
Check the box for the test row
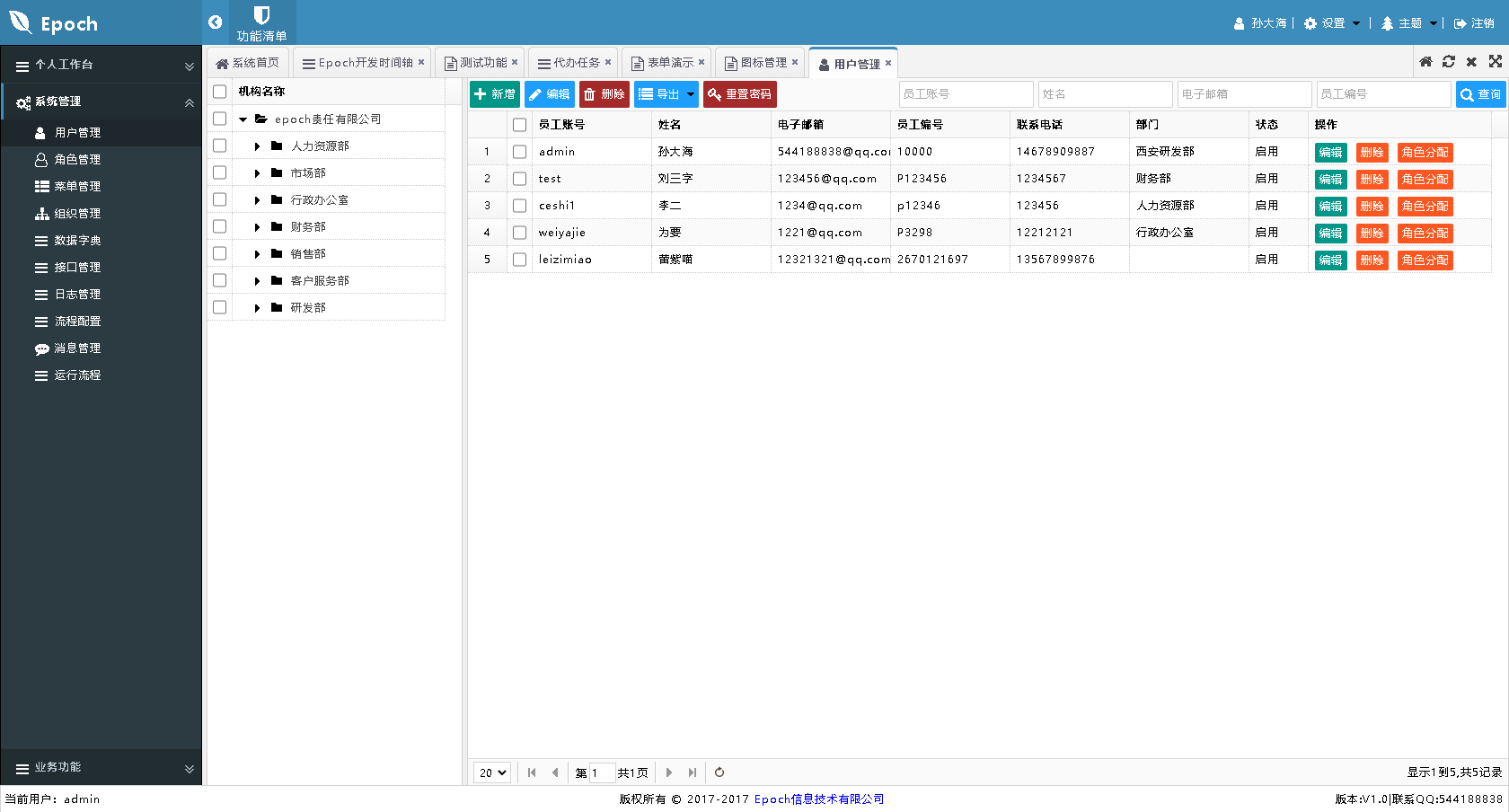click(519, 179)
